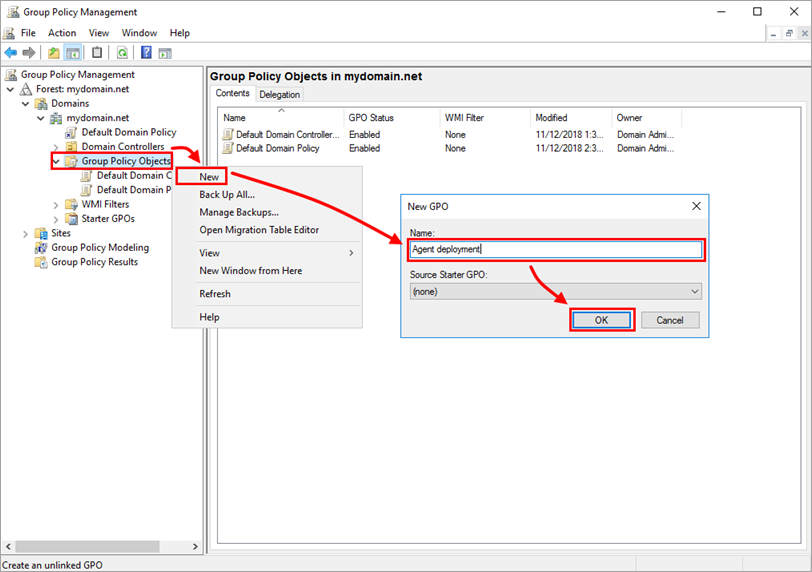This screenshot has height=572, width=812.
Task: Collapse the Forest: mydomain.net node
Action: point(10,89)
